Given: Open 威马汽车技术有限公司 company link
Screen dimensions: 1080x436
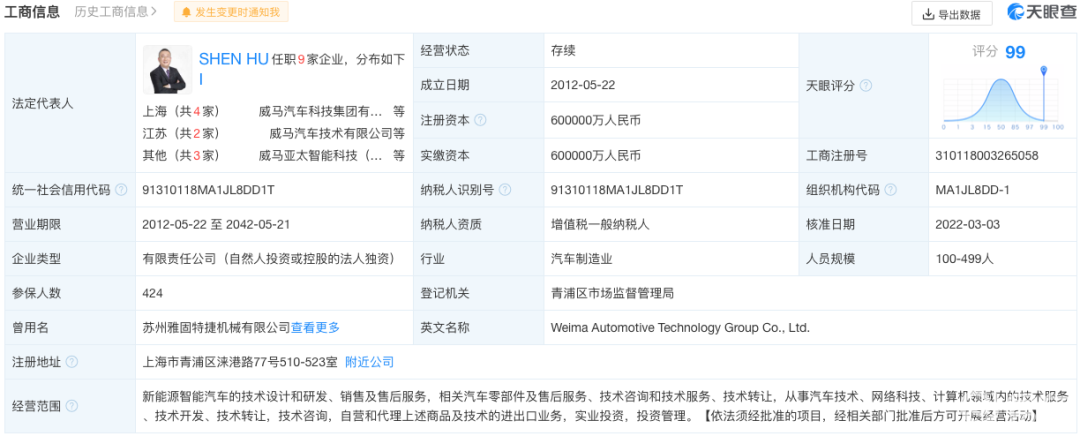Looking at the screenshot, I should (x=330, y=133).
